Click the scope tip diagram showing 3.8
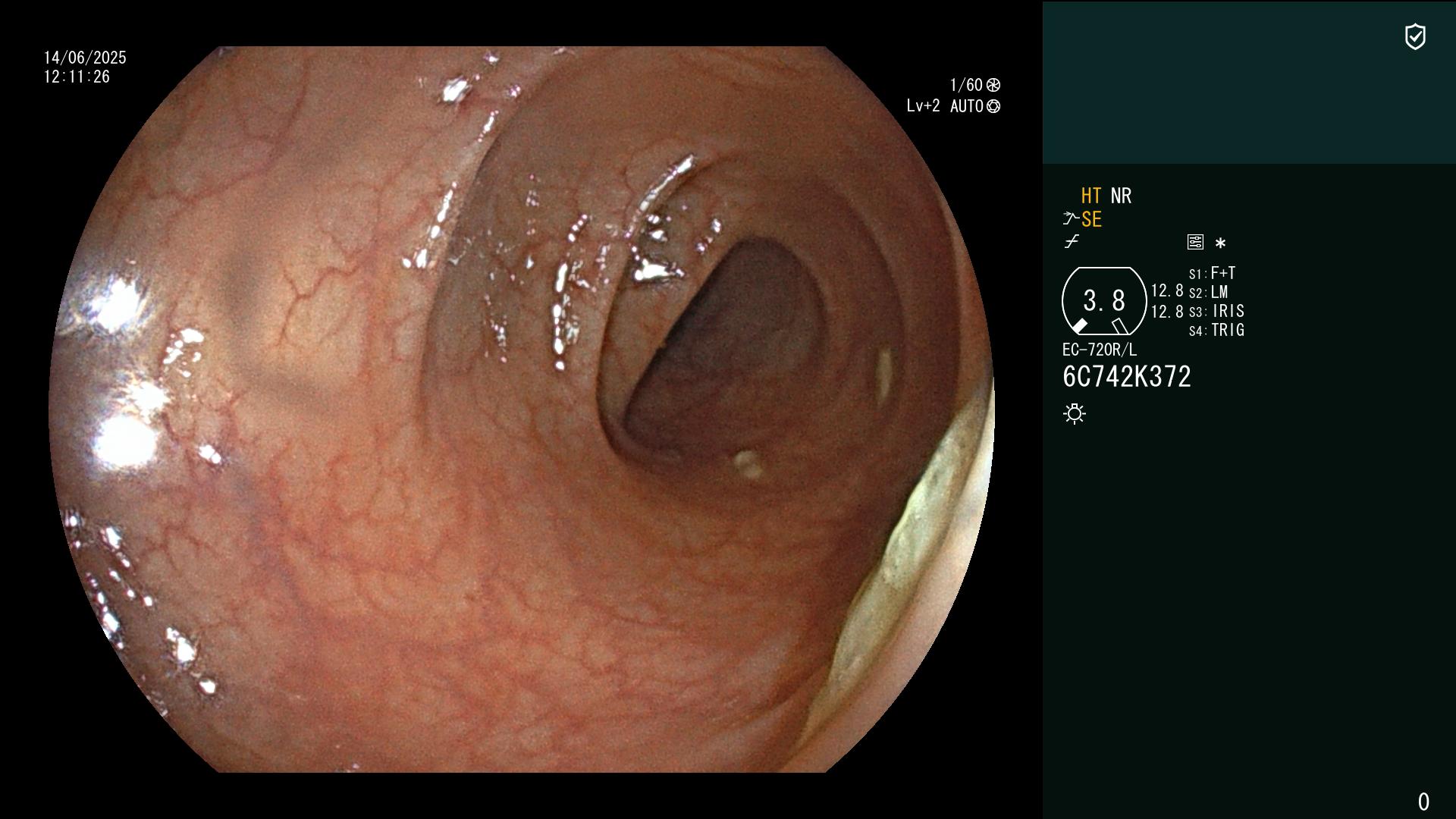 point(1104,301)
